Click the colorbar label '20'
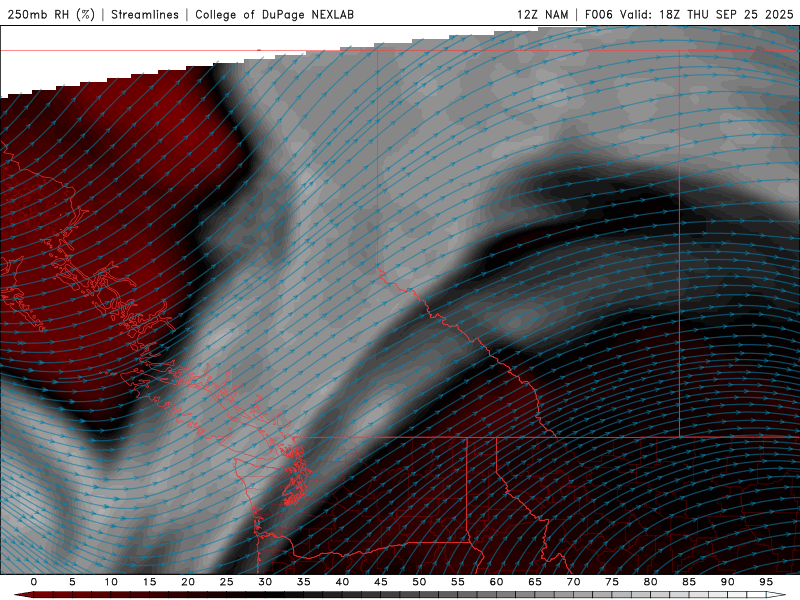This screenshot has height=600, width=800. point(188,582)
